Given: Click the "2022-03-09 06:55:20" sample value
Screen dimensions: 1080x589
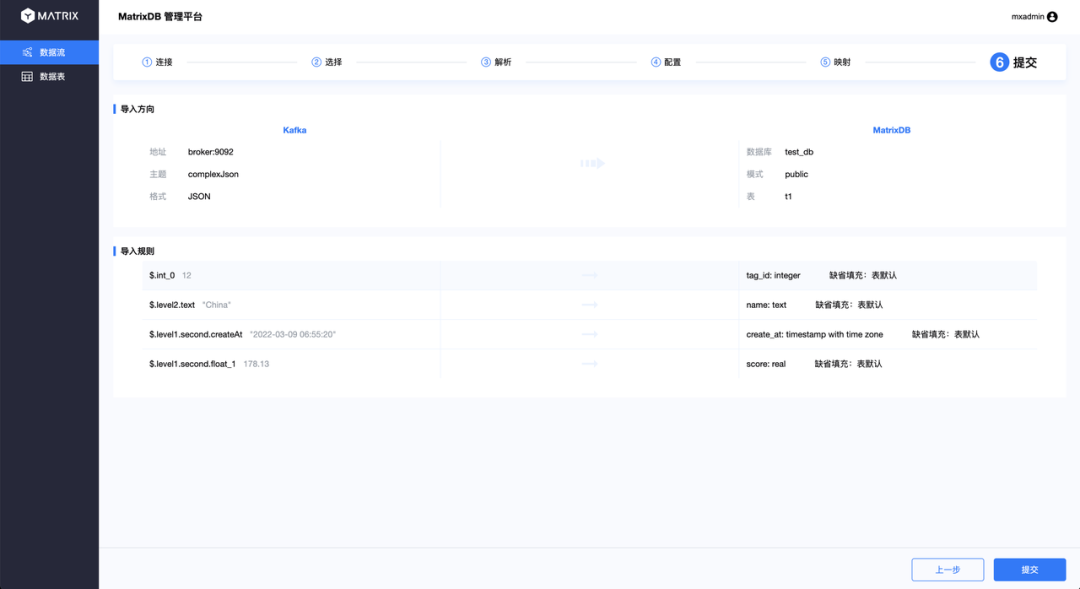Looking at the screenshot, I should [293, 334].
